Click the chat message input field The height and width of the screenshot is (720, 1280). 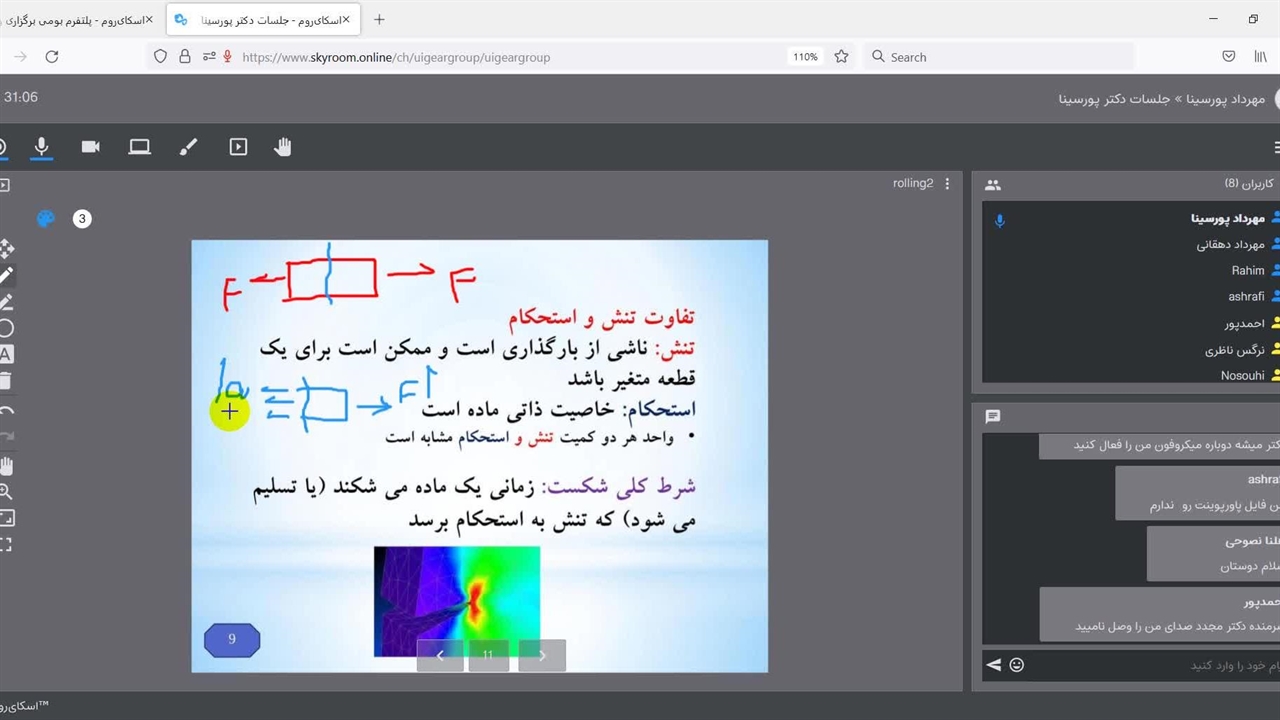point(1150,665)
